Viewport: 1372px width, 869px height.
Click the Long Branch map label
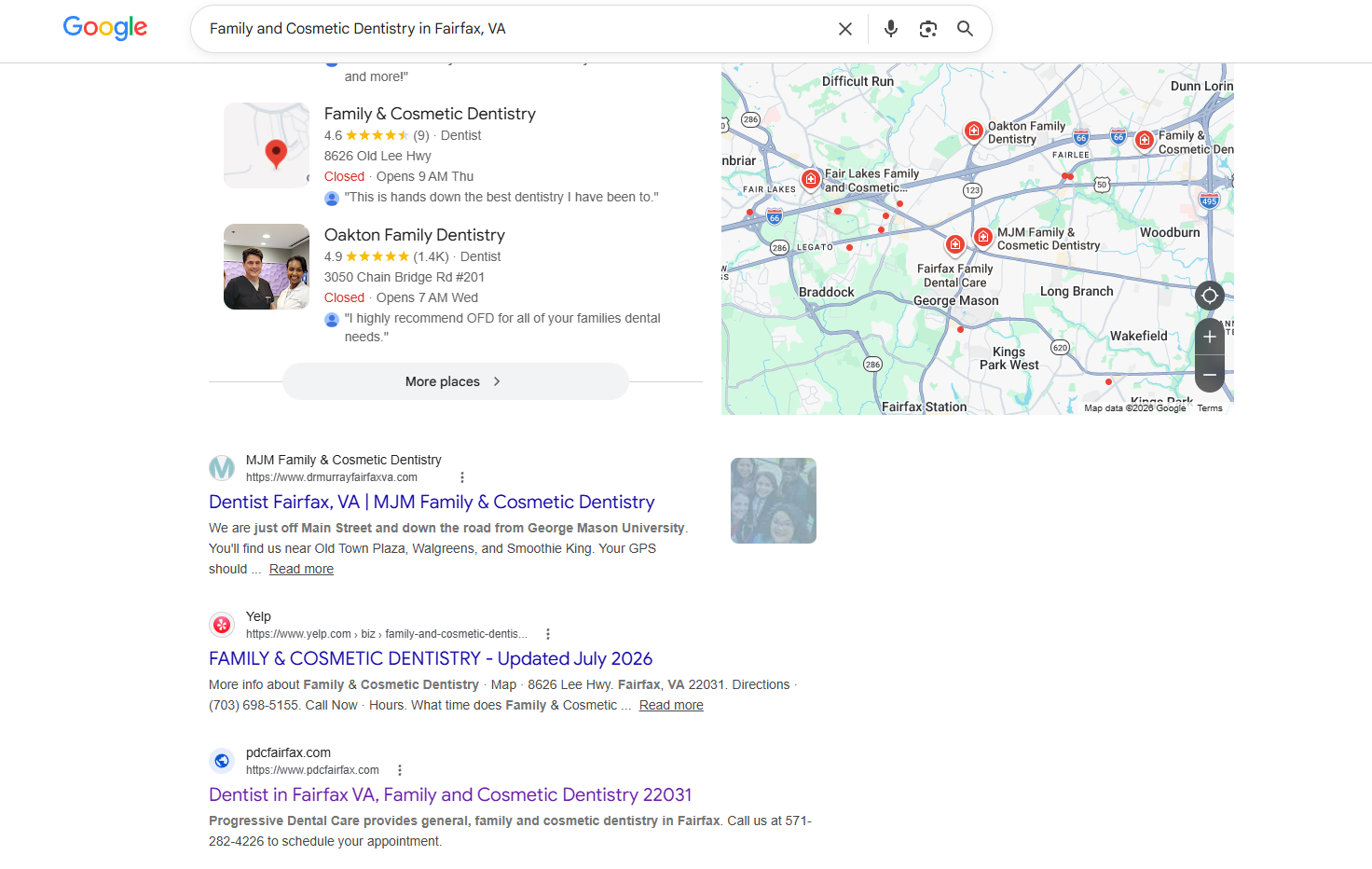[1077, 291]
